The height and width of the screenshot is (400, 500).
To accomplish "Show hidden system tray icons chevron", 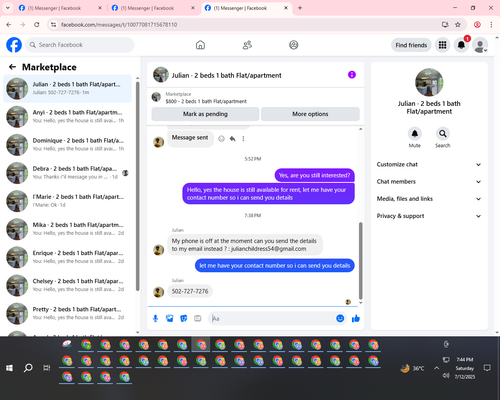I will 436,368.
